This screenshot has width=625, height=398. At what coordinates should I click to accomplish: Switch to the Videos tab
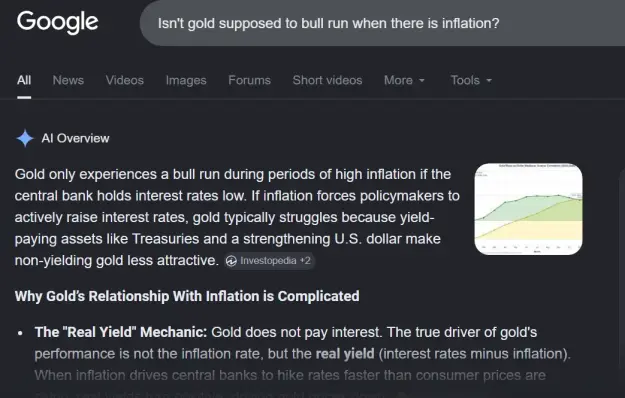[124, 80]
